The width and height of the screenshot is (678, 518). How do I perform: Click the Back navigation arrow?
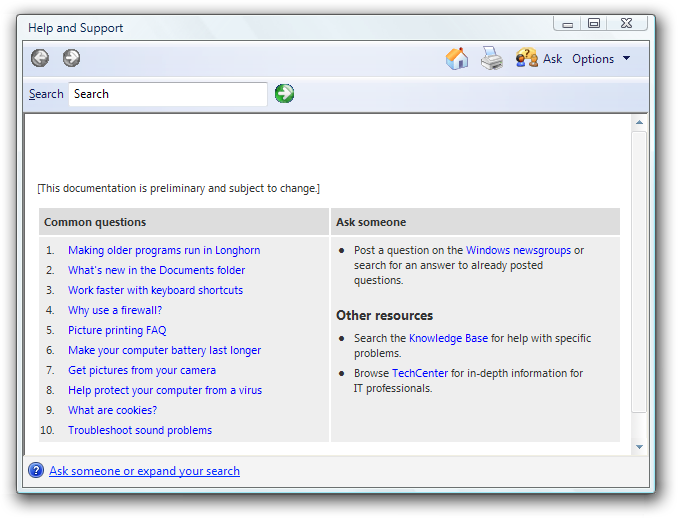click(40, 58)
